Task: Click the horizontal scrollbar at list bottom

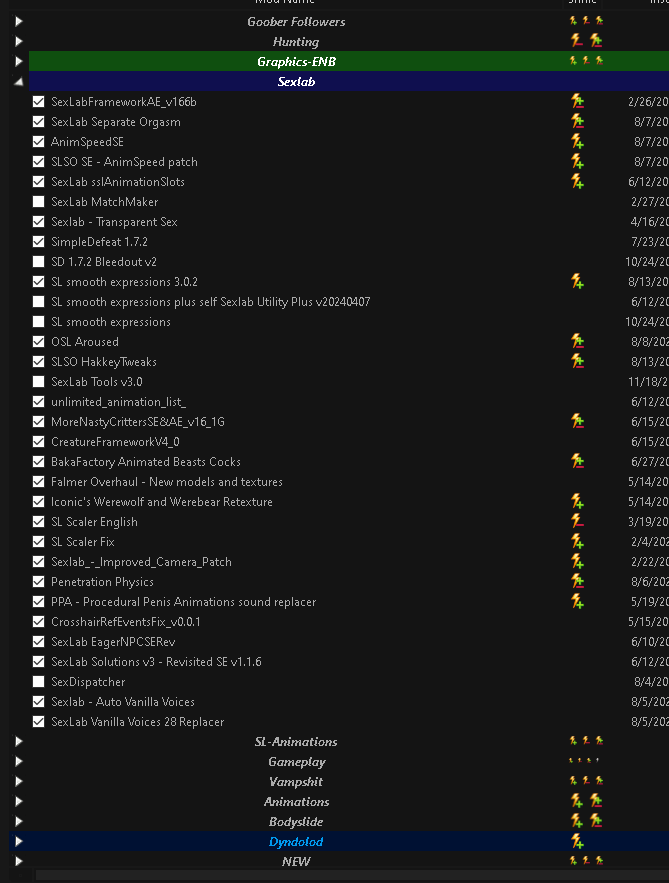Action: (x=352, y=876)
